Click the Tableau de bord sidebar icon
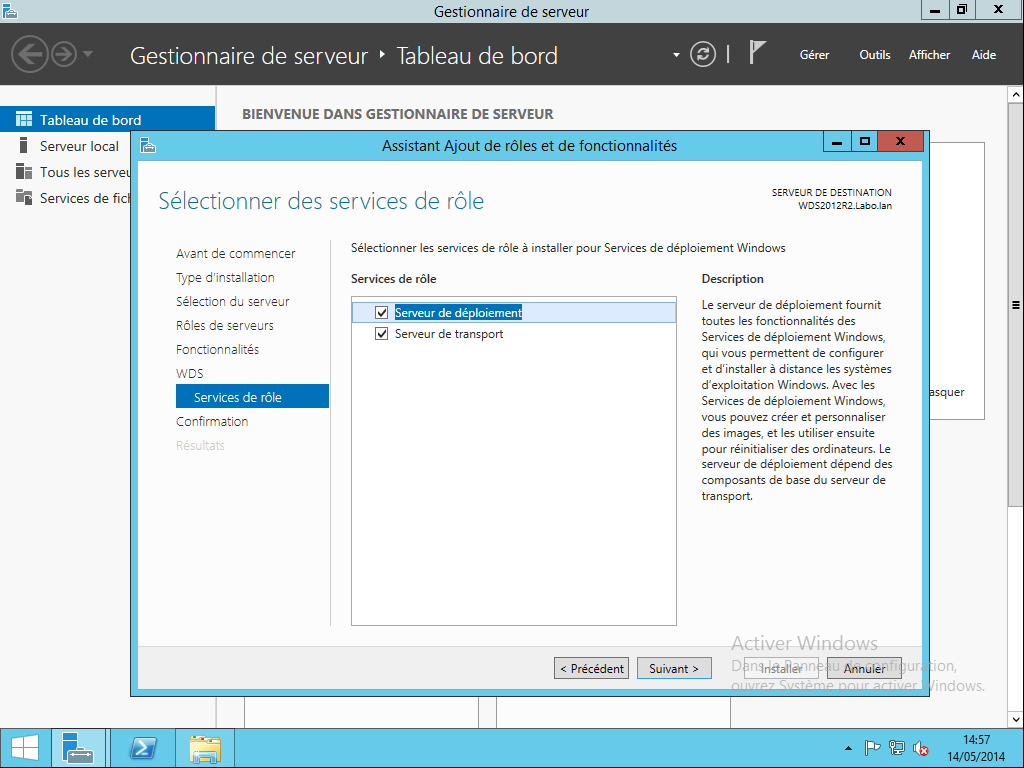The image size is (1024, 768). [24, 119]
